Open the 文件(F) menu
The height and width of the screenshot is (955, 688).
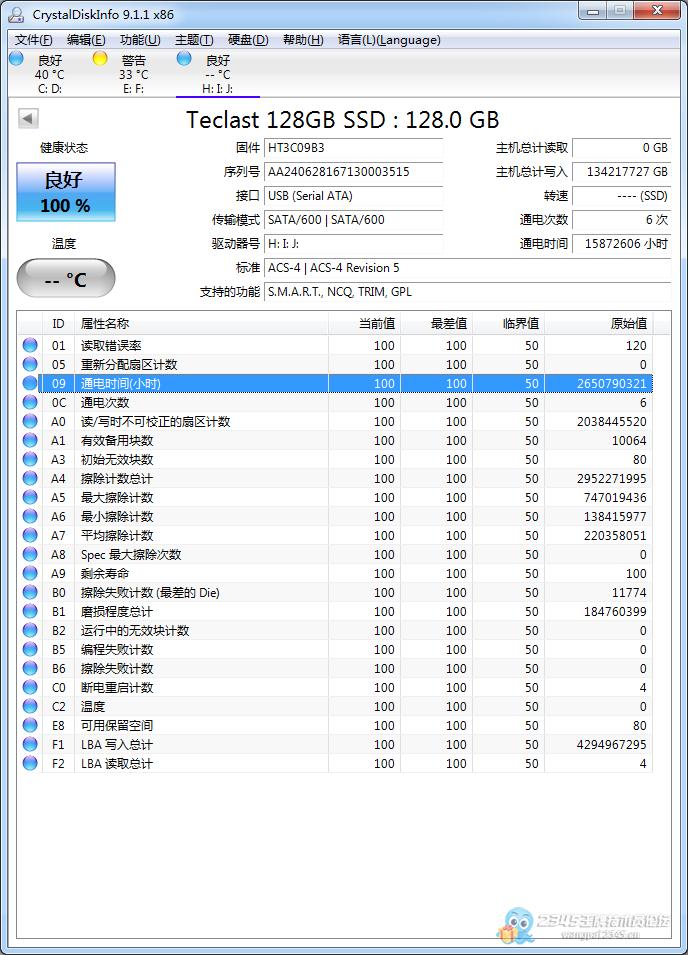[33, 40]
